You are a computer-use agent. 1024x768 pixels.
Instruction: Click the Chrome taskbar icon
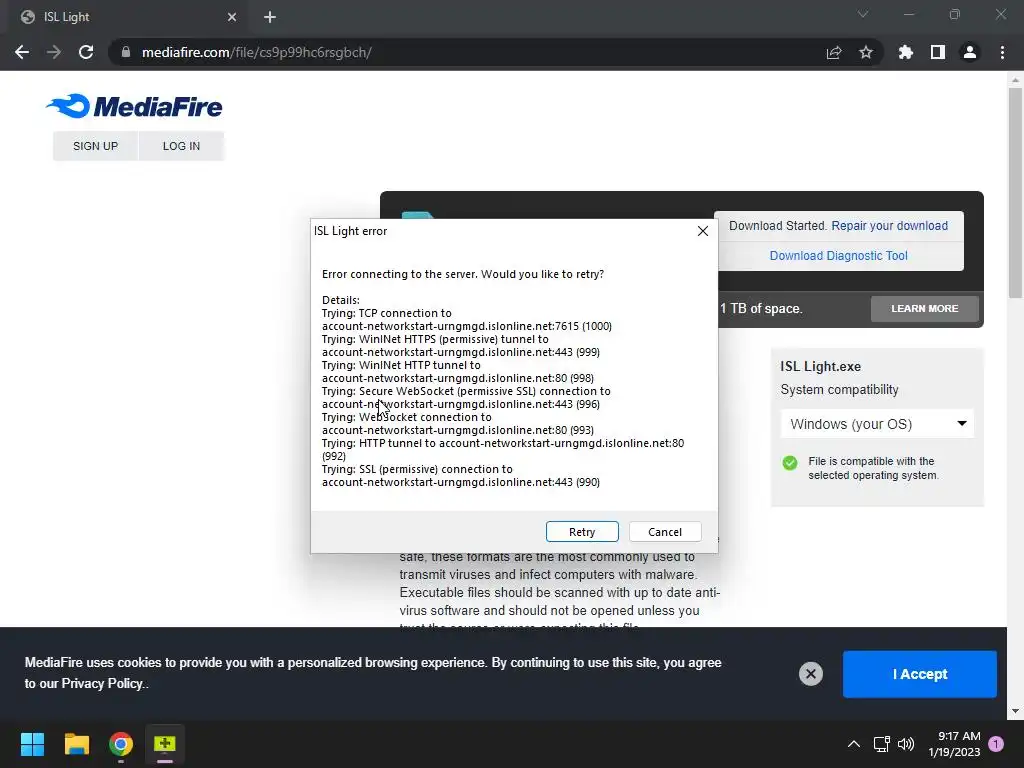point(121,744)
